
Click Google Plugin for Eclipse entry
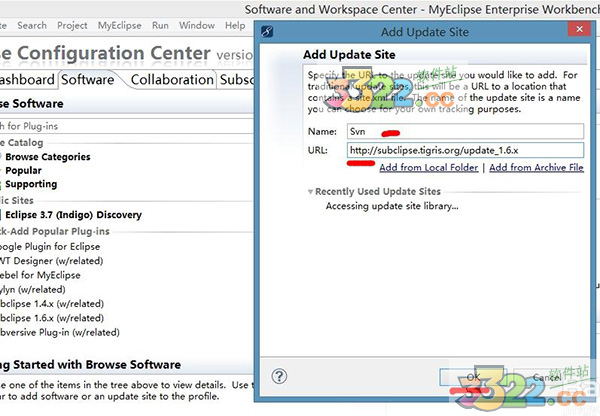[50, 246]
